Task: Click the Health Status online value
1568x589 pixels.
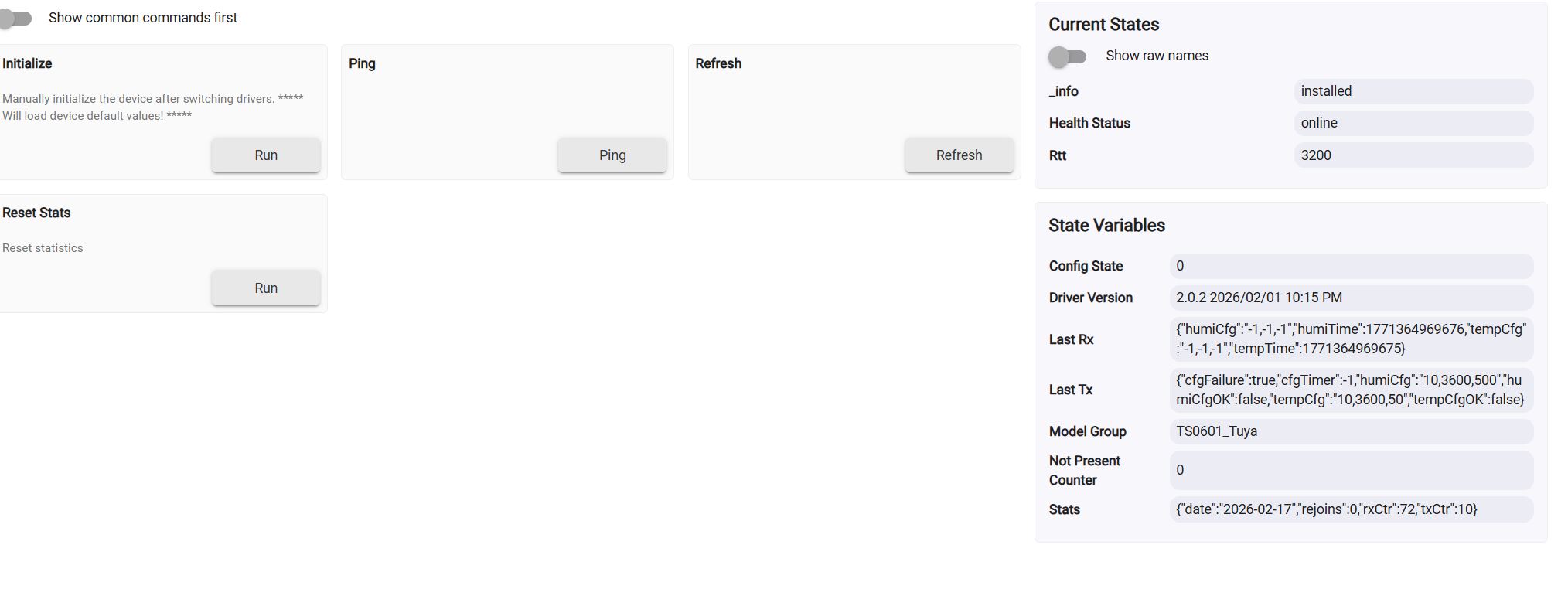Action: point(1413,123)
